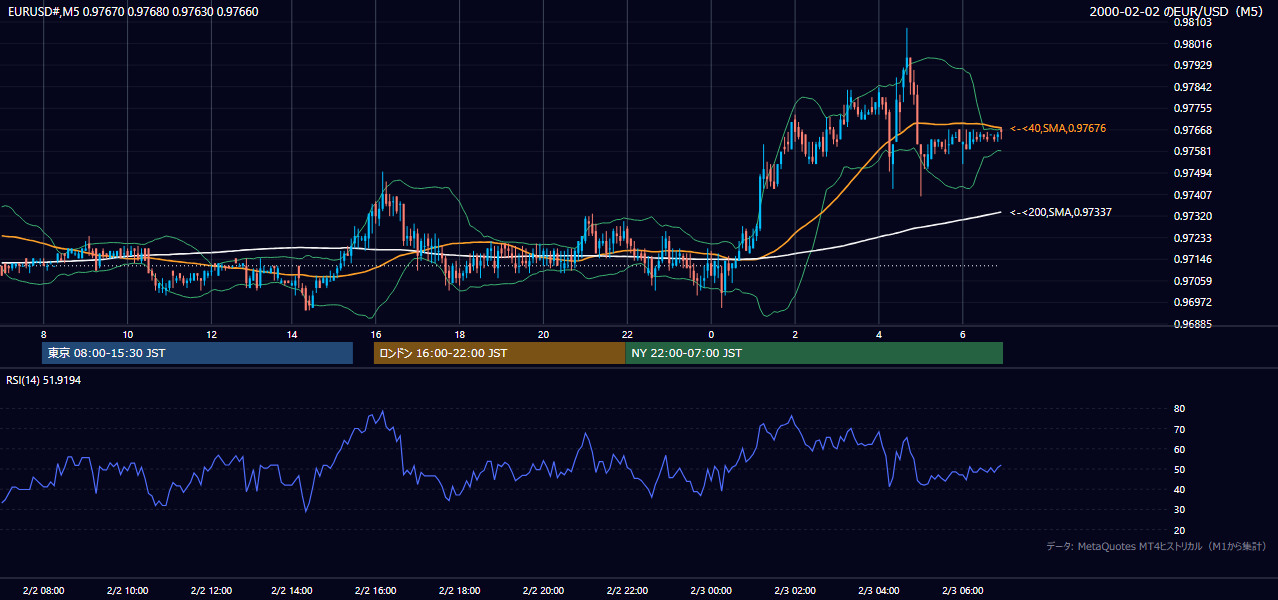Select the London 16:00-22:00 JST session bar

[499, 353]
